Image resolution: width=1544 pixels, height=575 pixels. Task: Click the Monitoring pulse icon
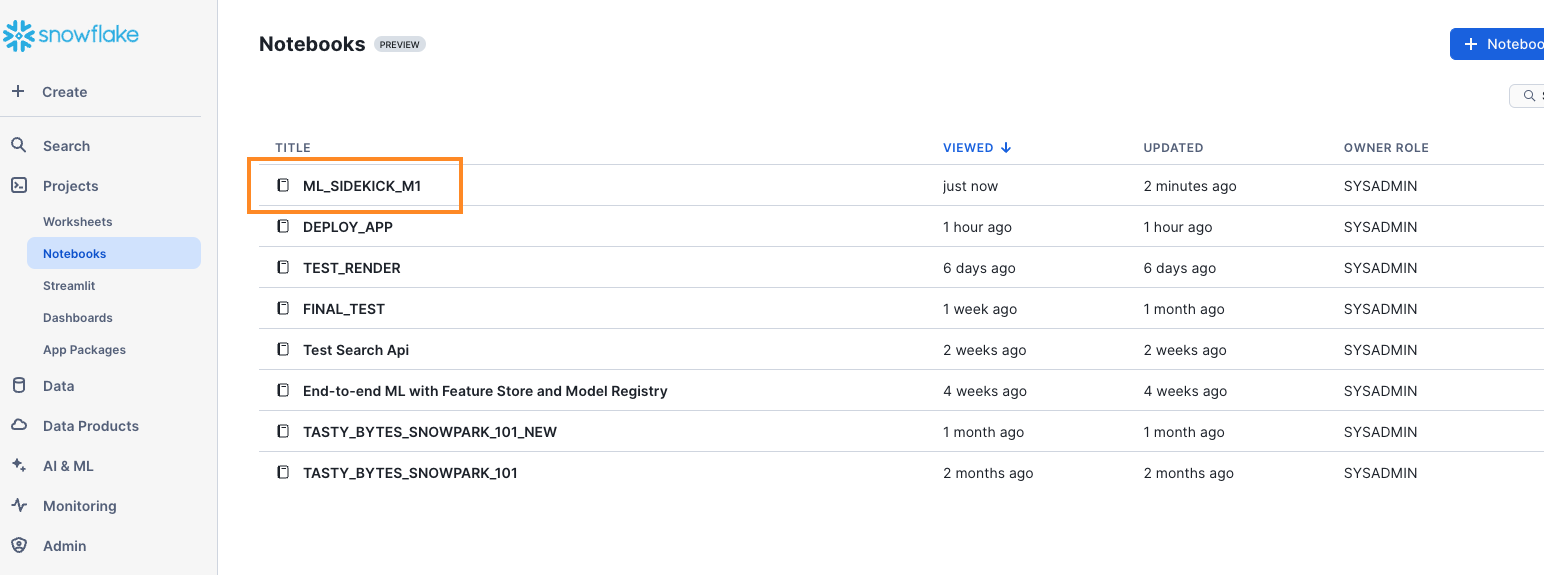(x=18, y=505)
